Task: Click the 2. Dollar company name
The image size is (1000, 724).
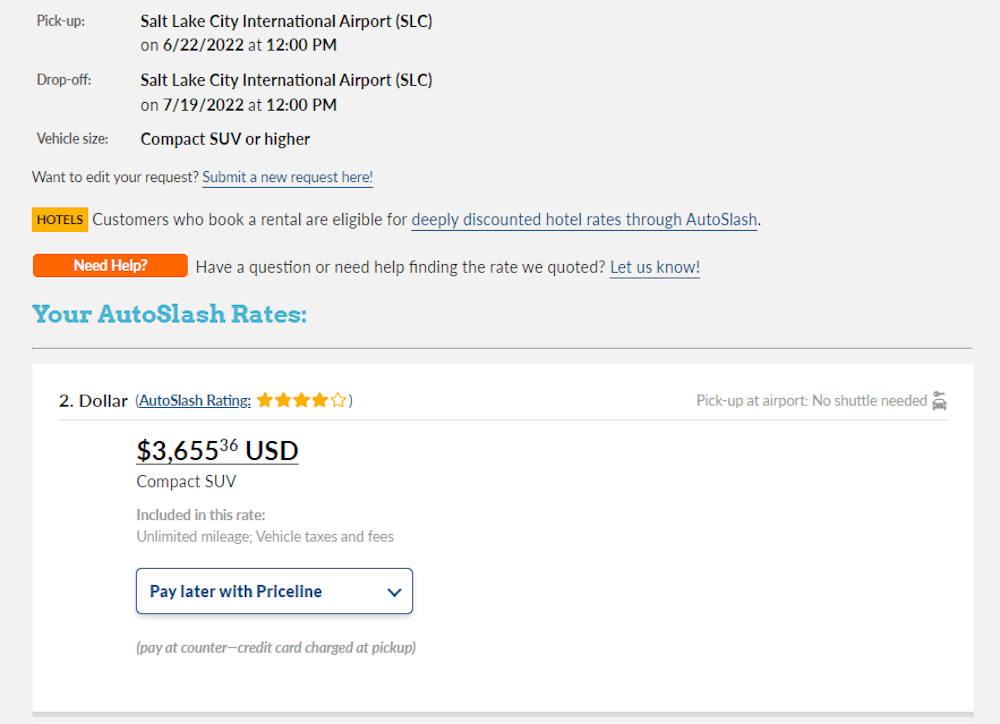Action: (x=93, y=401)
